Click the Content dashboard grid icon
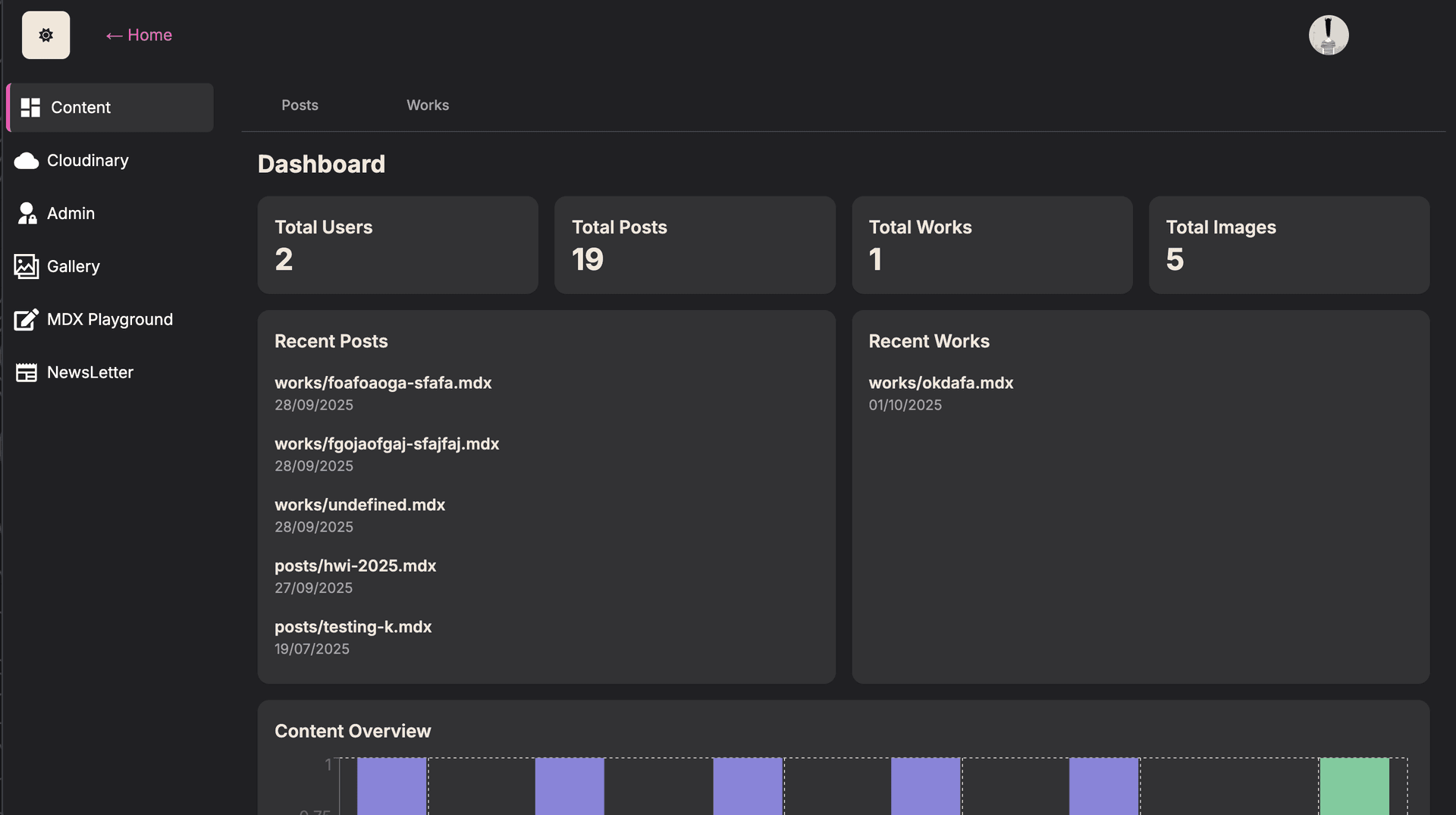This screenshot has width=1456, height=815. [x=30, y=108]
